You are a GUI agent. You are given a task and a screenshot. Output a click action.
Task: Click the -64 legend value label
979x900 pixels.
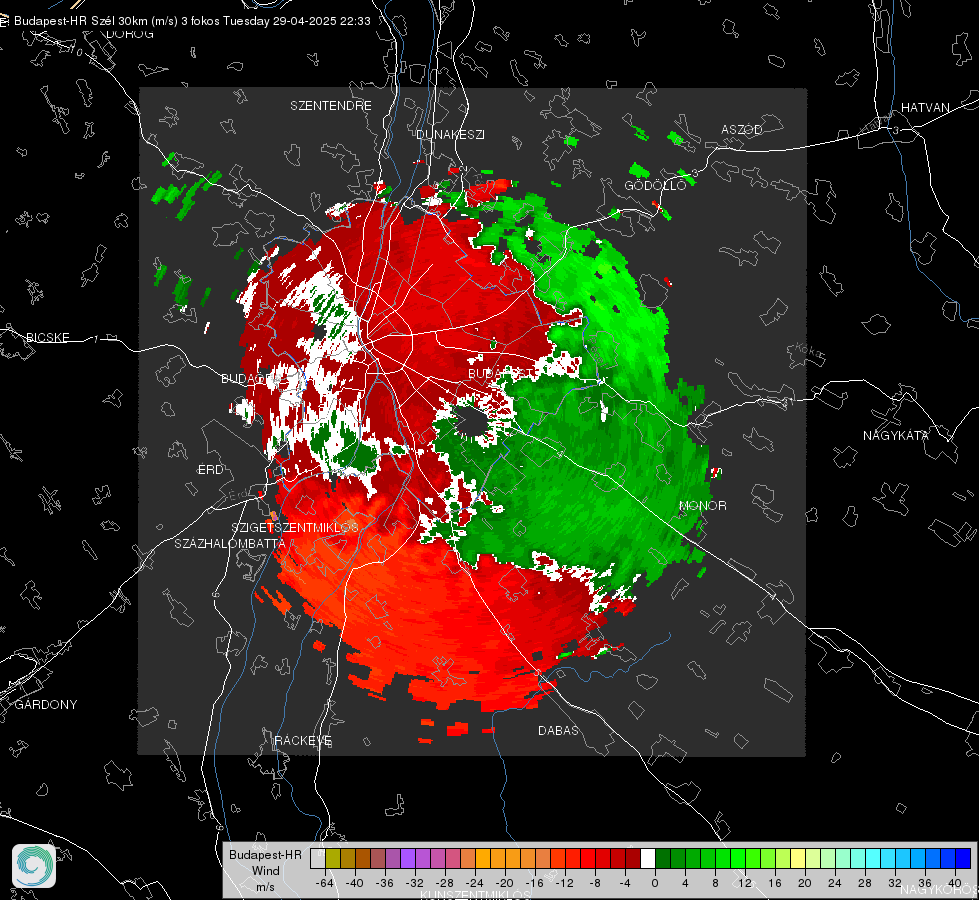tap(324, 883)
